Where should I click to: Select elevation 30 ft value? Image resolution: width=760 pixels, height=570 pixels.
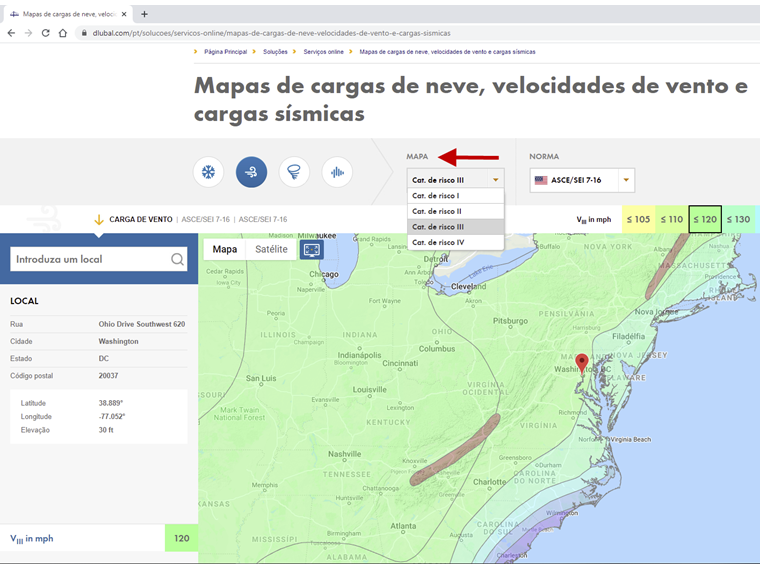106,430
